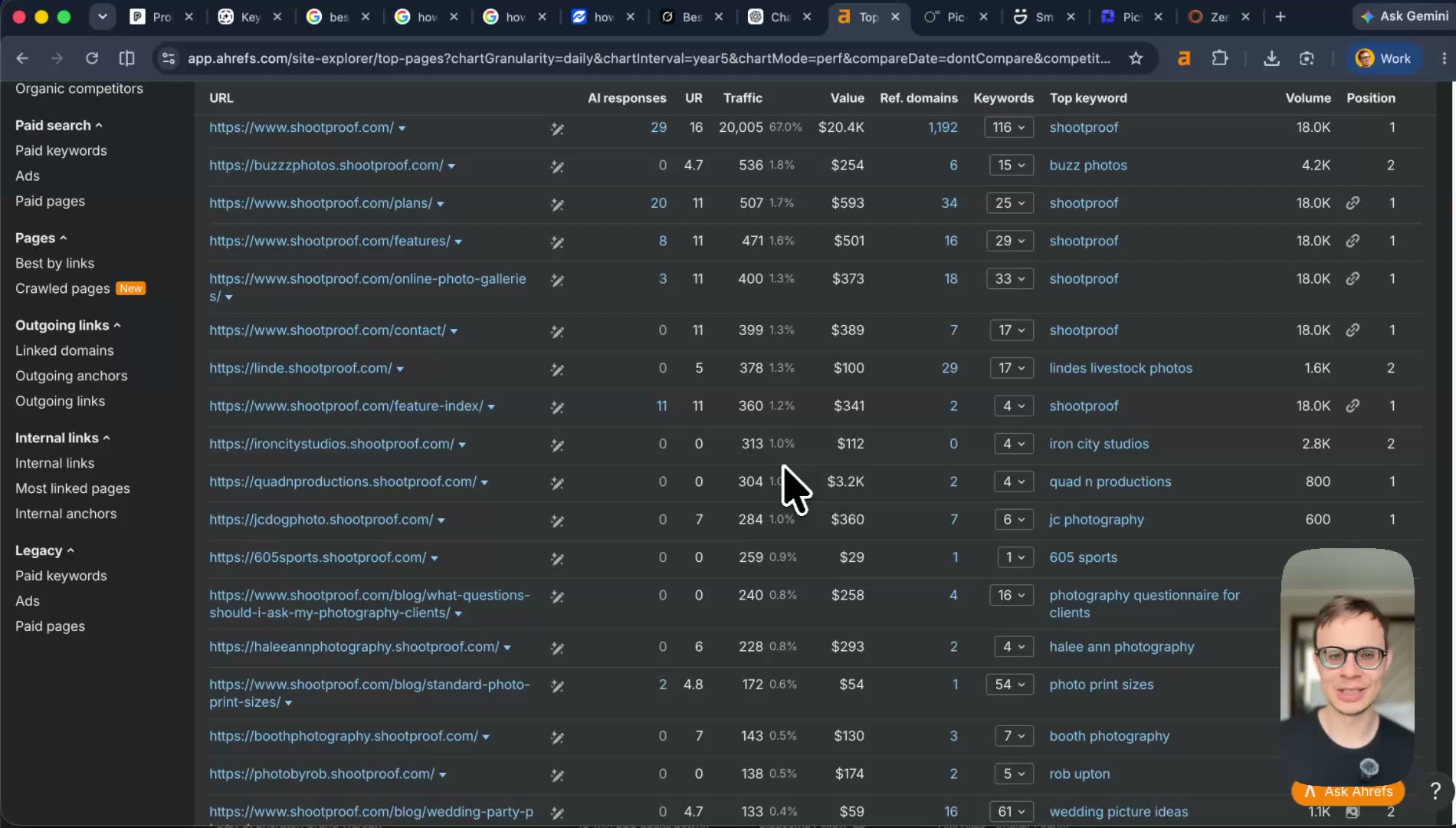Click the sitelink icon in the plans row
Screen dimensions: 1456x828
[x=1353, y=203]
